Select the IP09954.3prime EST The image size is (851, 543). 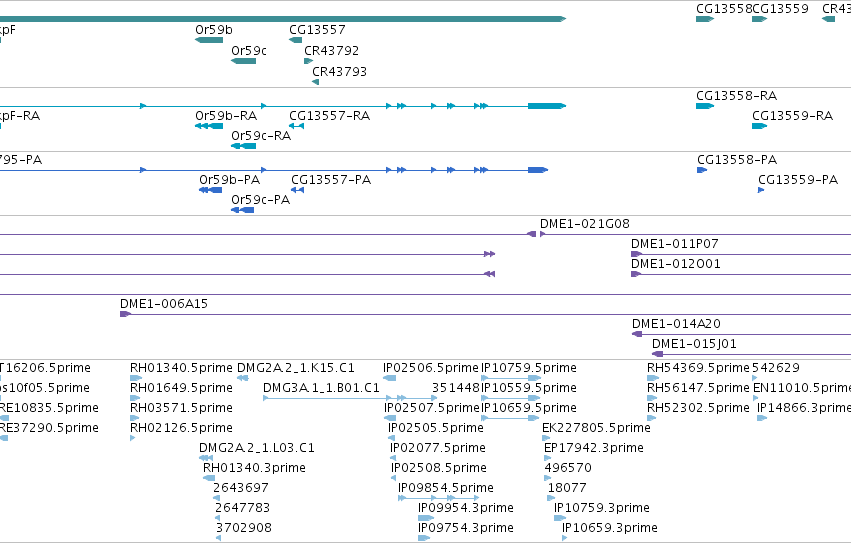click(426, 518)
